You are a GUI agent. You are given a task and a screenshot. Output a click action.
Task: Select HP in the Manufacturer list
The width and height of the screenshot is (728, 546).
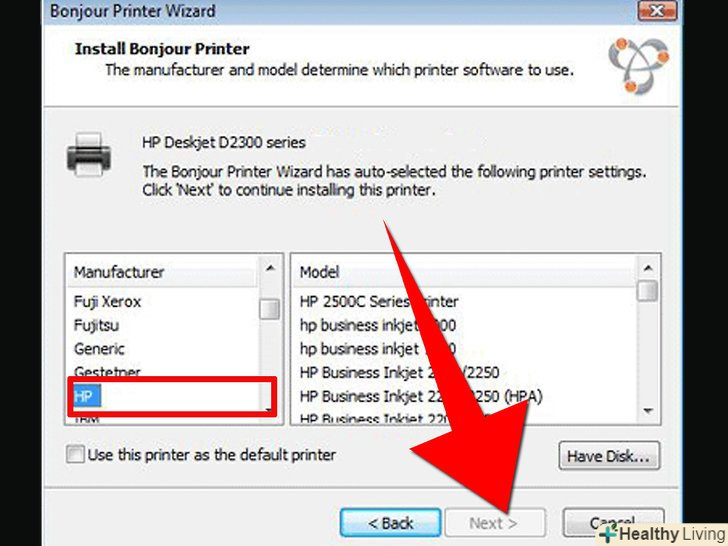coord(86,396)
